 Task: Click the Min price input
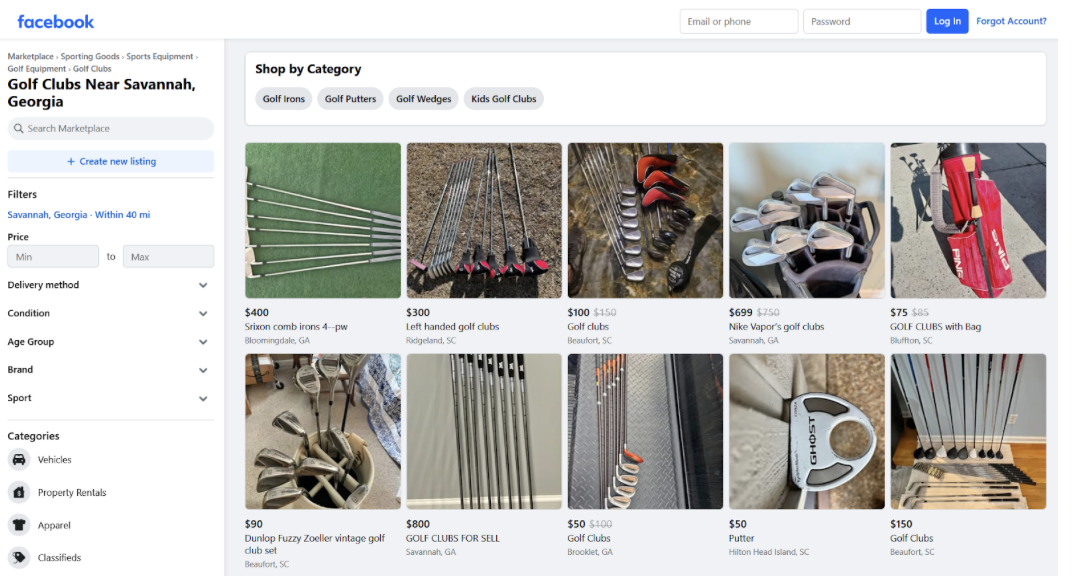click(x=52, y=256)
